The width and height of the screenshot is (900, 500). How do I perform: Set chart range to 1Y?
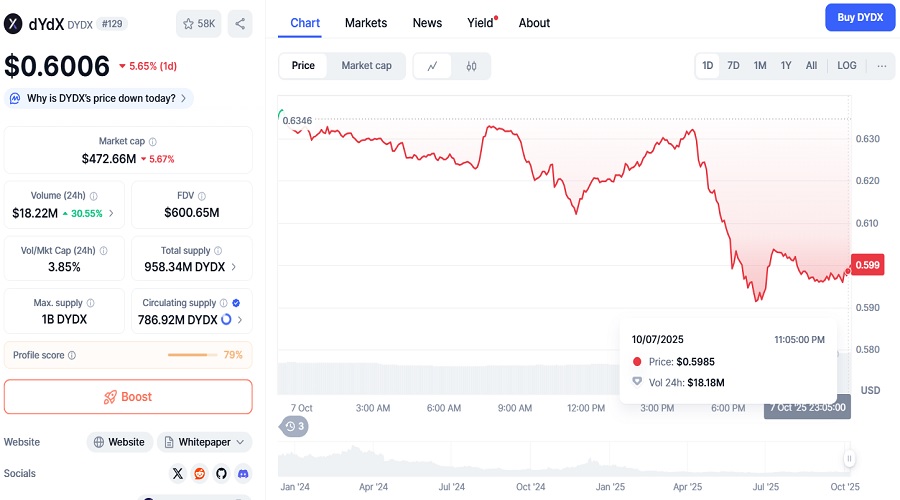[786, 66]
